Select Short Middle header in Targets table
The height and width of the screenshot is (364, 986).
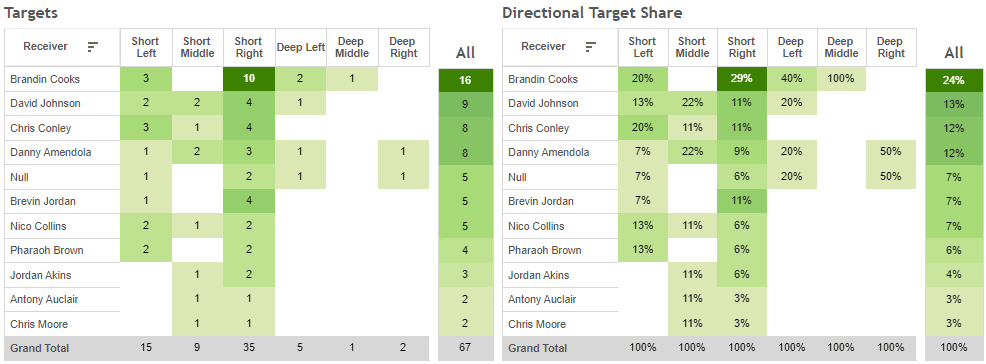pos(197,47)
